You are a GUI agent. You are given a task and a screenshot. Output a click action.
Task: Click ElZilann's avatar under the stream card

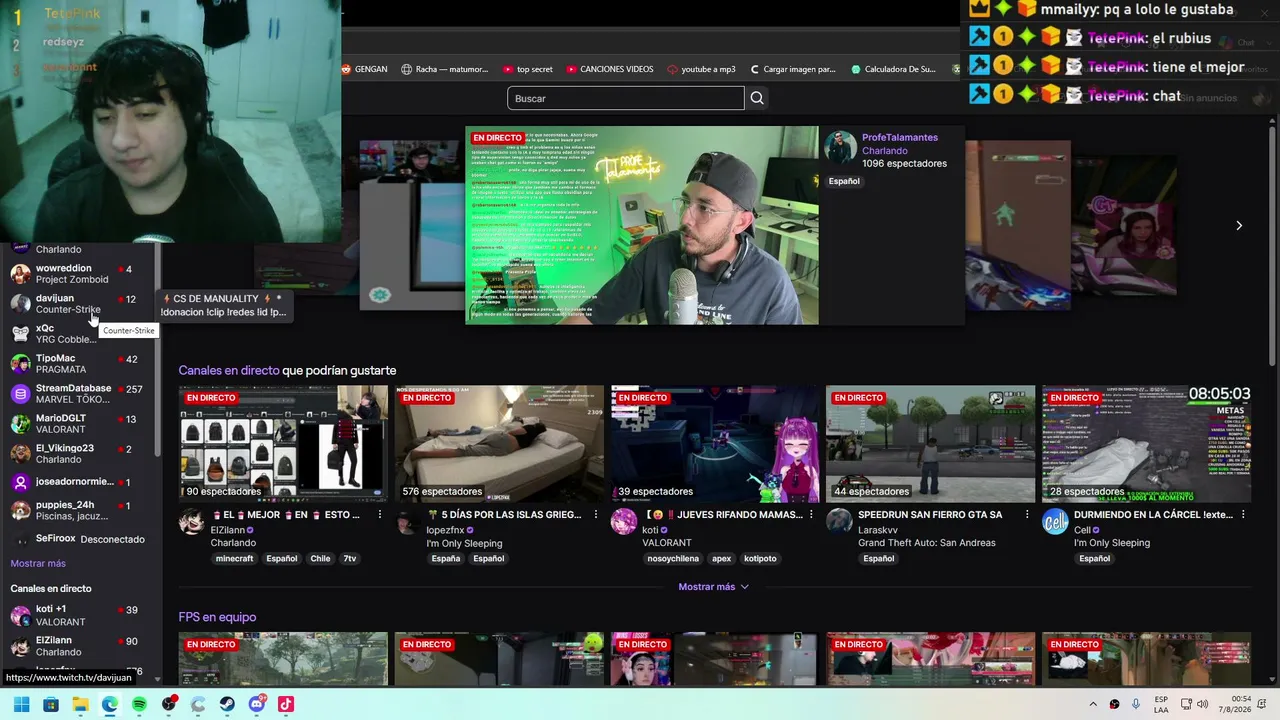192,522
